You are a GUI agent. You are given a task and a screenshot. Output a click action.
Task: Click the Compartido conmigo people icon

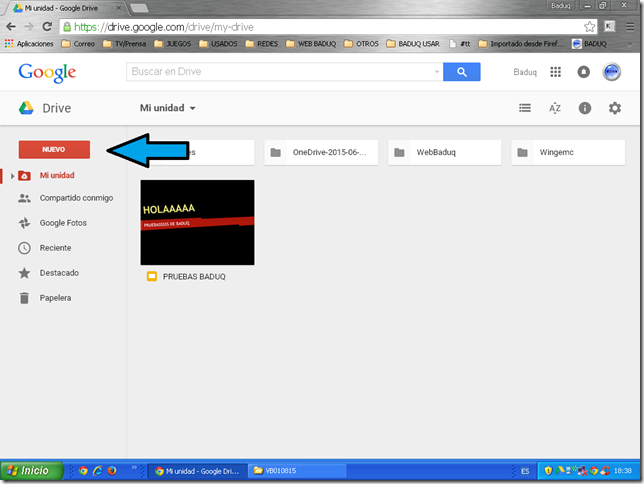pyautogui.click(x=24, y=198)
